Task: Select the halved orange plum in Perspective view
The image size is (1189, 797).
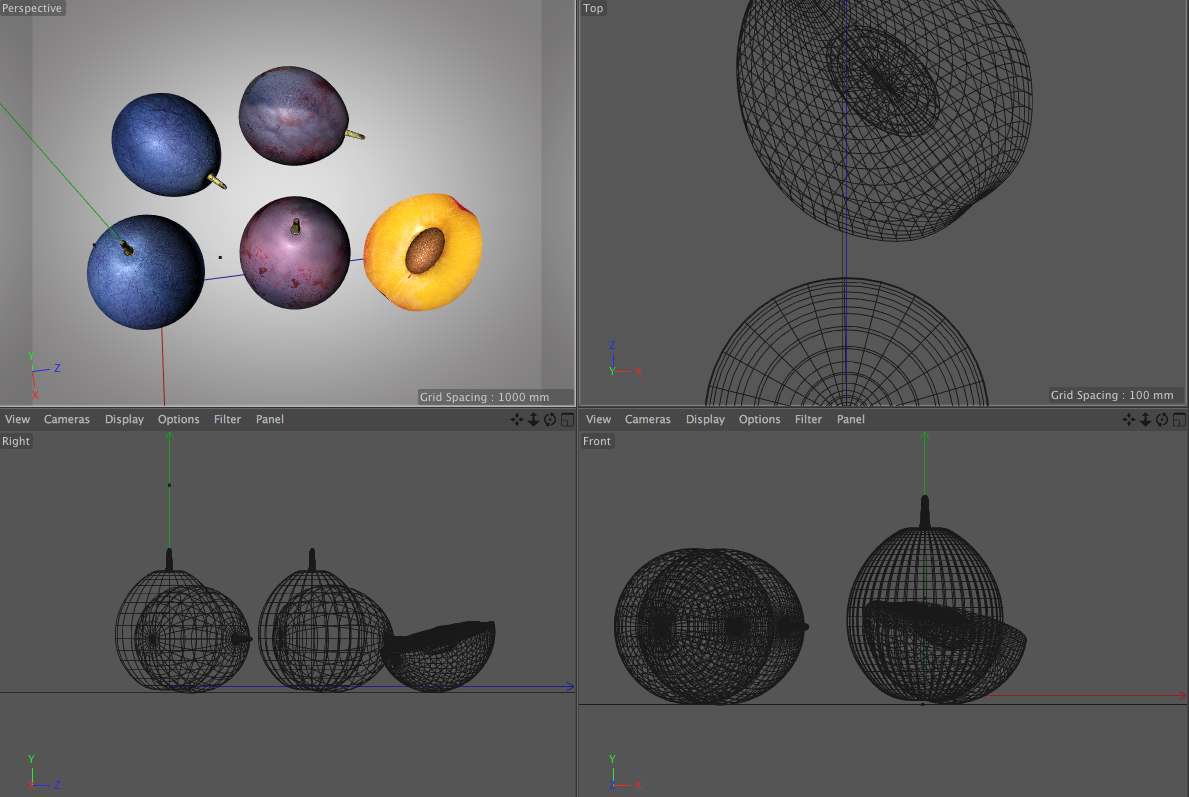Action: (423, 252)
